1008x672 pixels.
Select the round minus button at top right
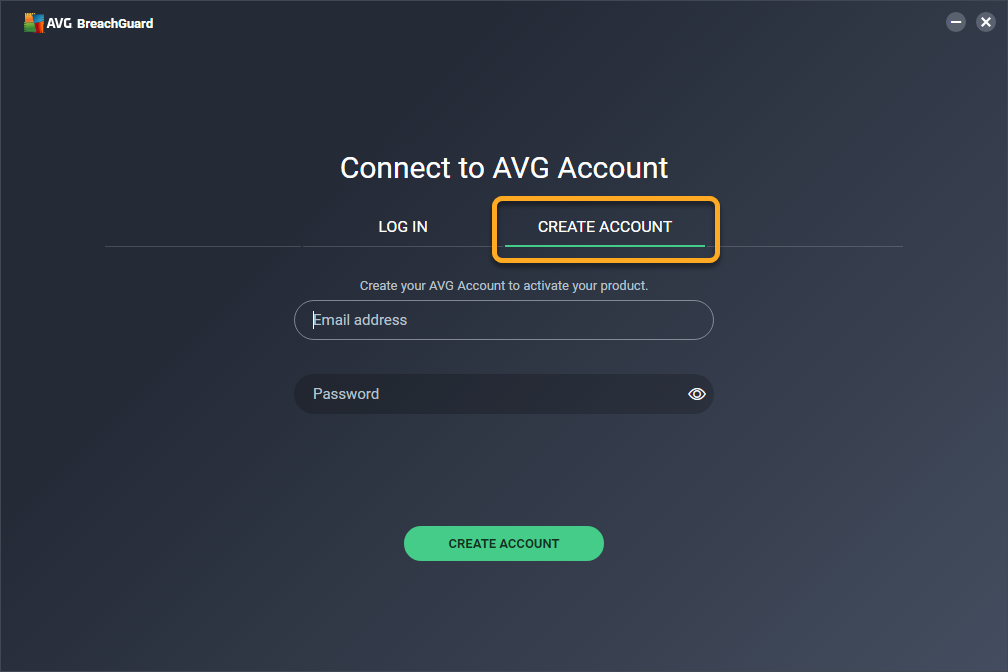coord(956,22)
